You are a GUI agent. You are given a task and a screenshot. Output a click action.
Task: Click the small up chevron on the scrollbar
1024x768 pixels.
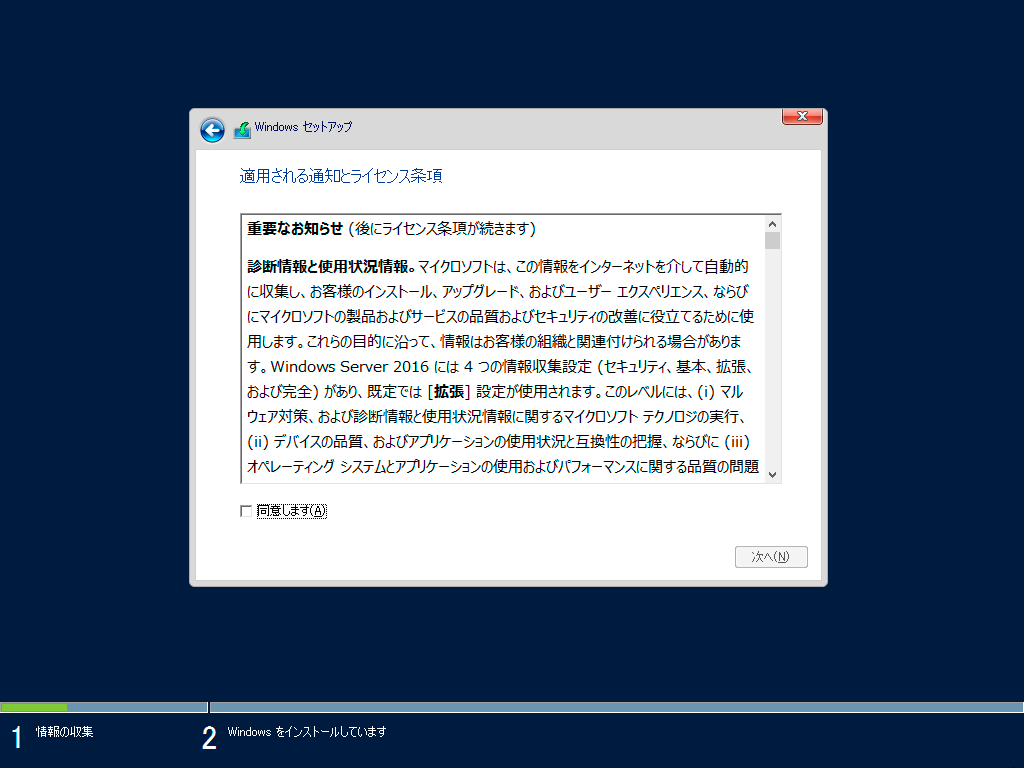click(x=772, y=224)
